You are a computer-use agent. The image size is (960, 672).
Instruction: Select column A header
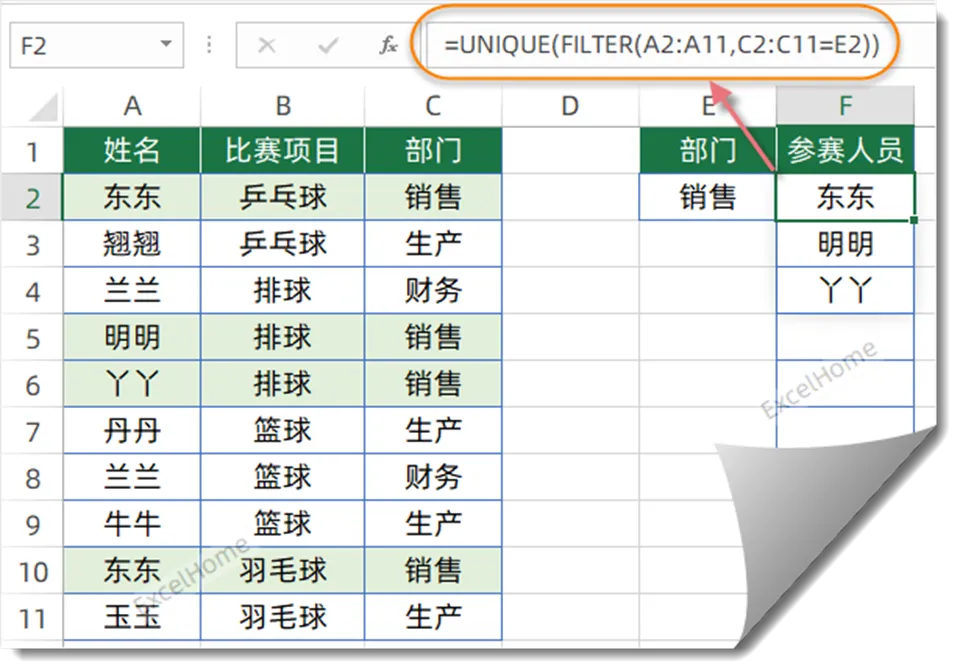coord(132,106)
